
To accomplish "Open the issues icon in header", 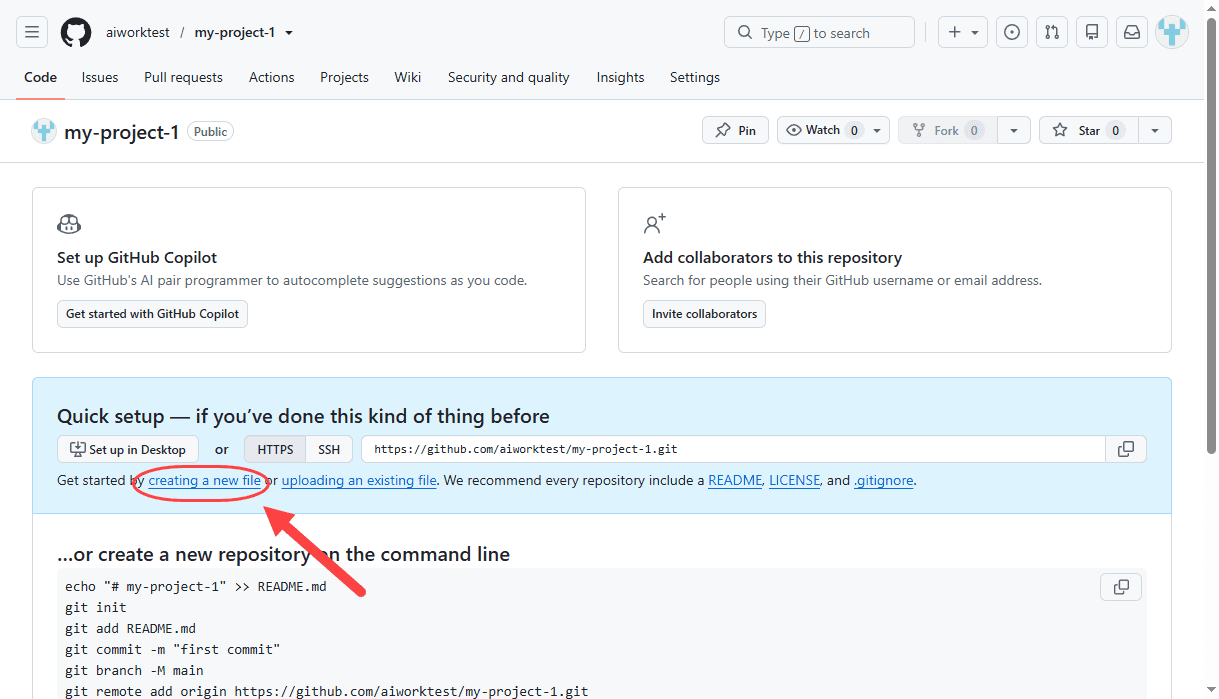I will 1012,32.
